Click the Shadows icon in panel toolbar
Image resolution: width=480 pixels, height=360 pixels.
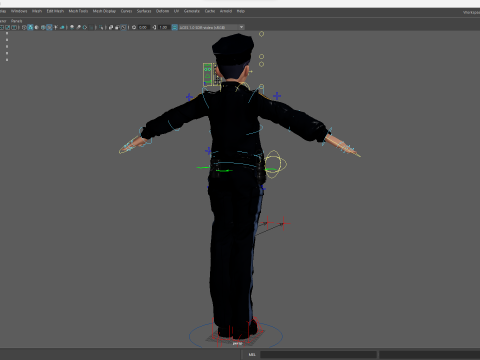62,27
